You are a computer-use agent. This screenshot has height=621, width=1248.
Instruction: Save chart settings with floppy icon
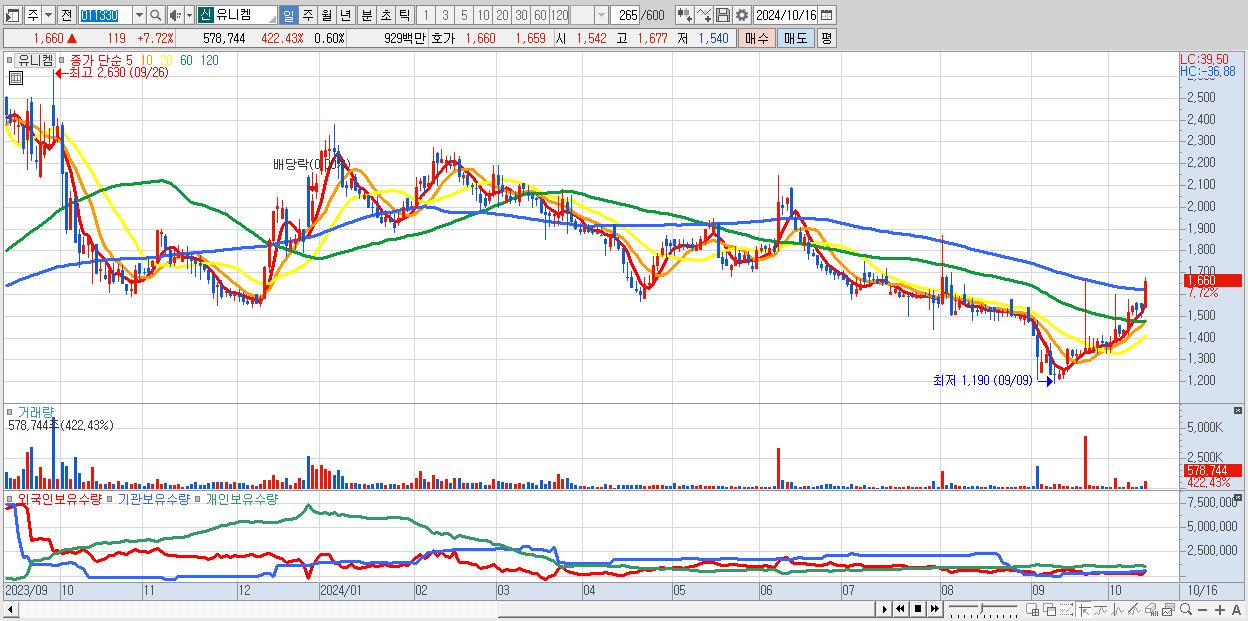coord(723,15)
